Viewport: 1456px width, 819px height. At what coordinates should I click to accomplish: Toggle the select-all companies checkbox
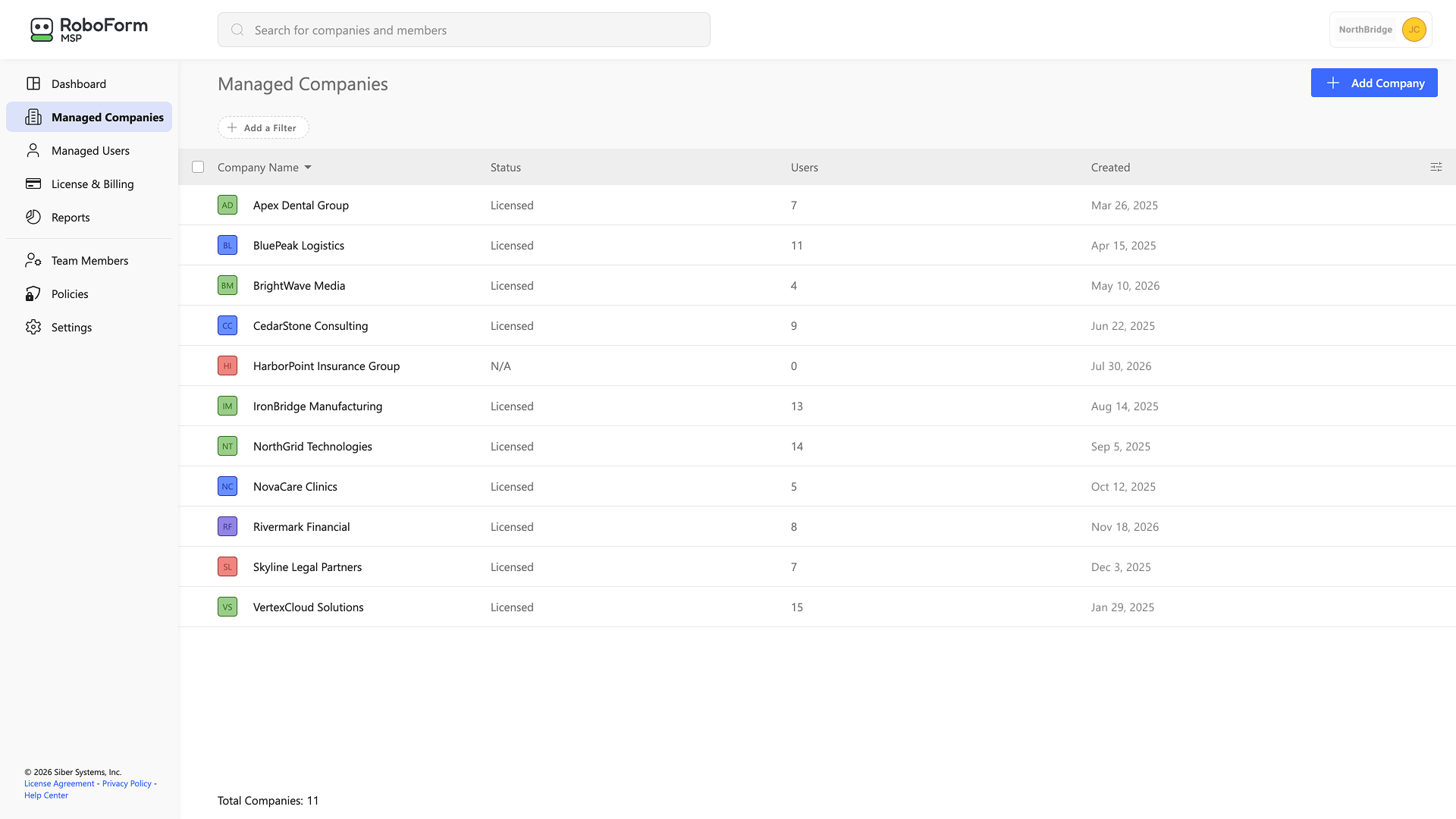click(198, 167)
